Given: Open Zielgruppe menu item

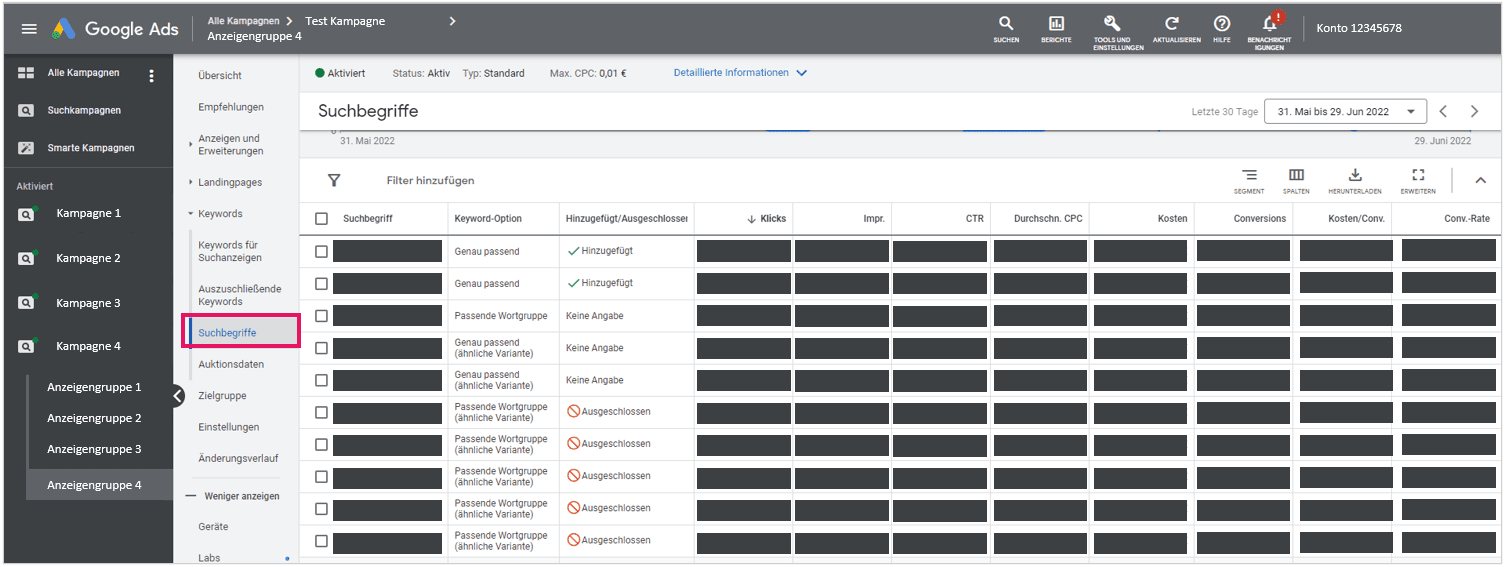Looking at the screenshot, I should coord(222,396).
